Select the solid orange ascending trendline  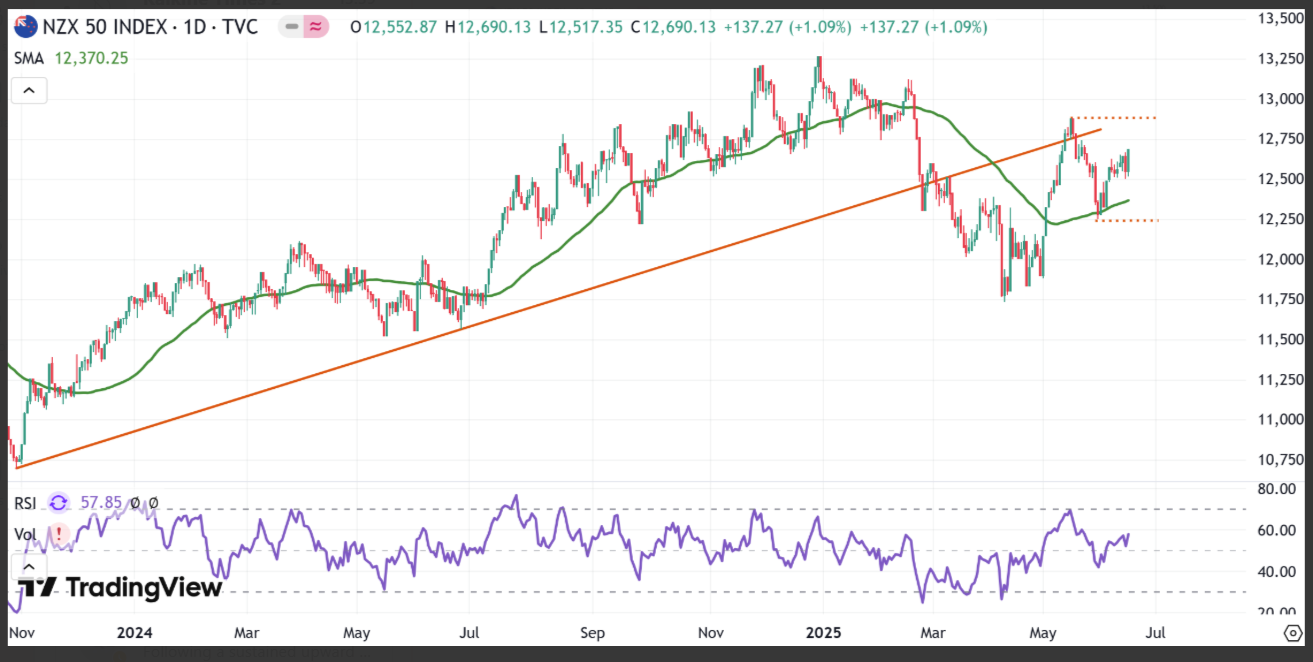(560, 298)
